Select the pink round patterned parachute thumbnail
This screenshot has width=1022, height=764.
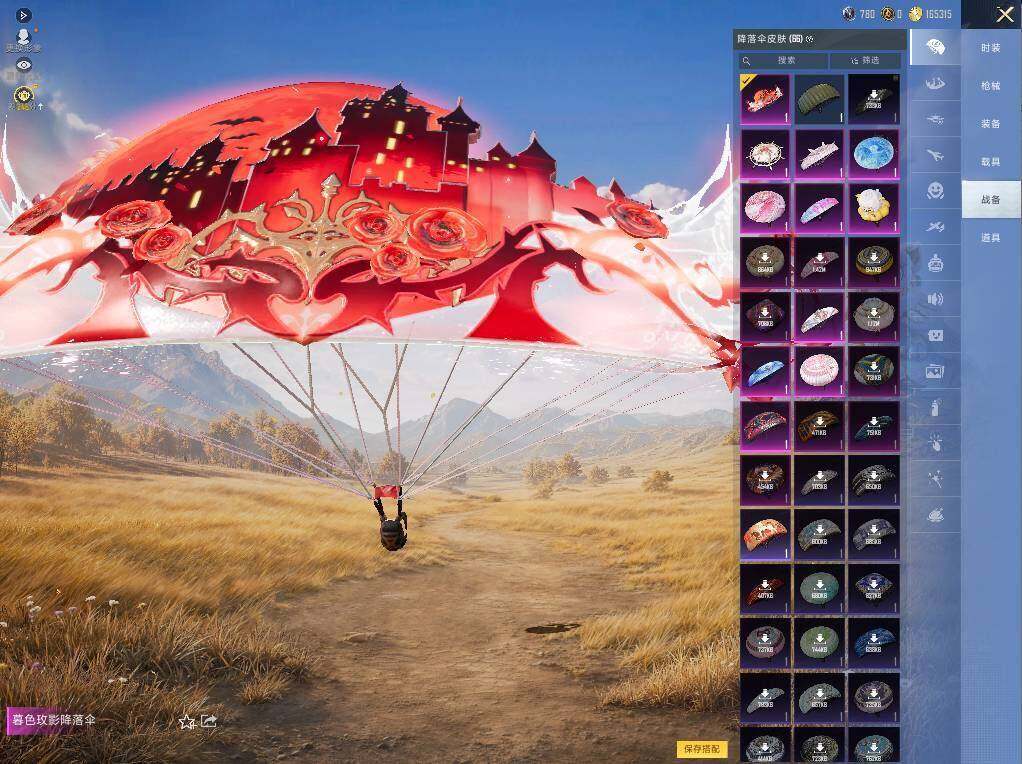click(x=765, y=208)
